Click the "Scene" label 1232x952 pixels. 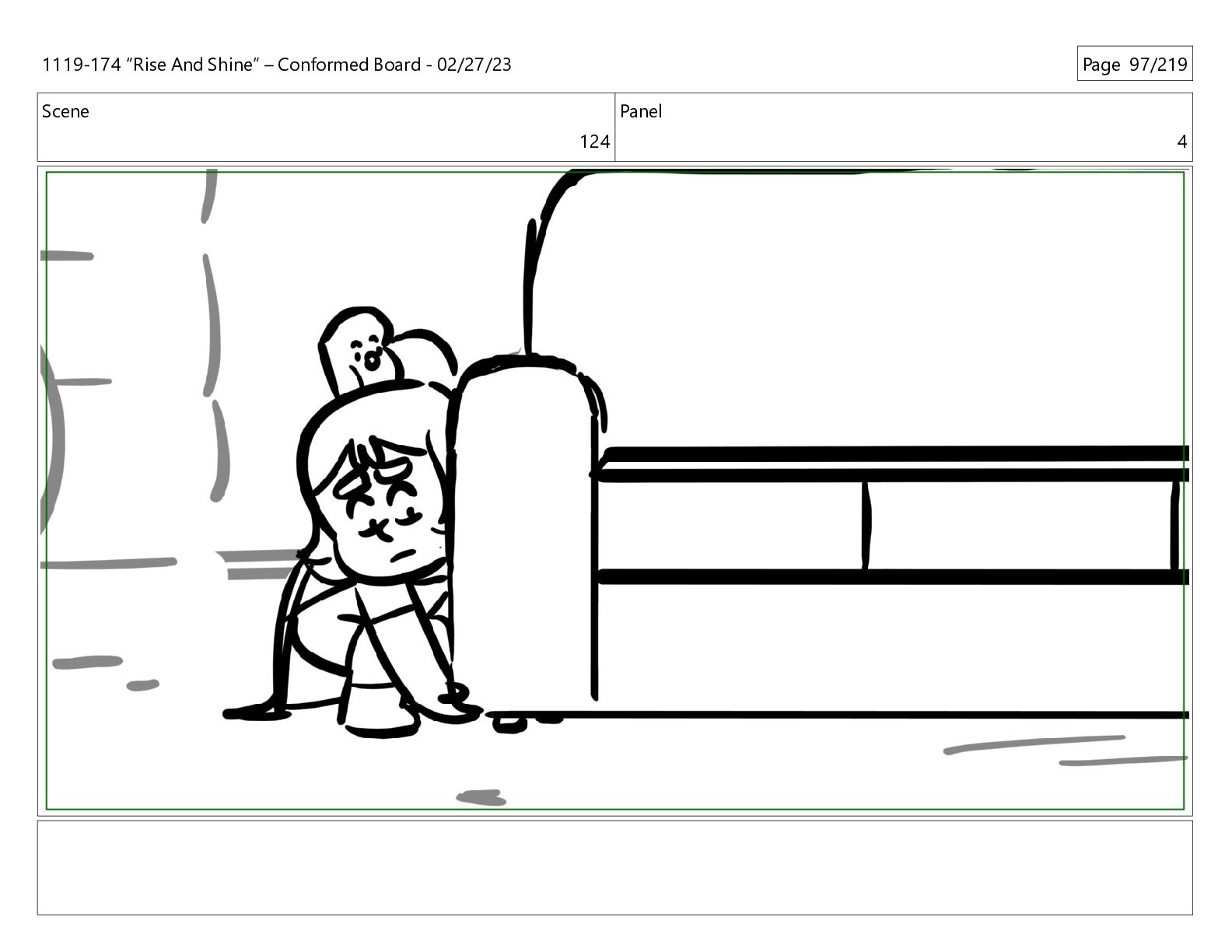point(65,111)
